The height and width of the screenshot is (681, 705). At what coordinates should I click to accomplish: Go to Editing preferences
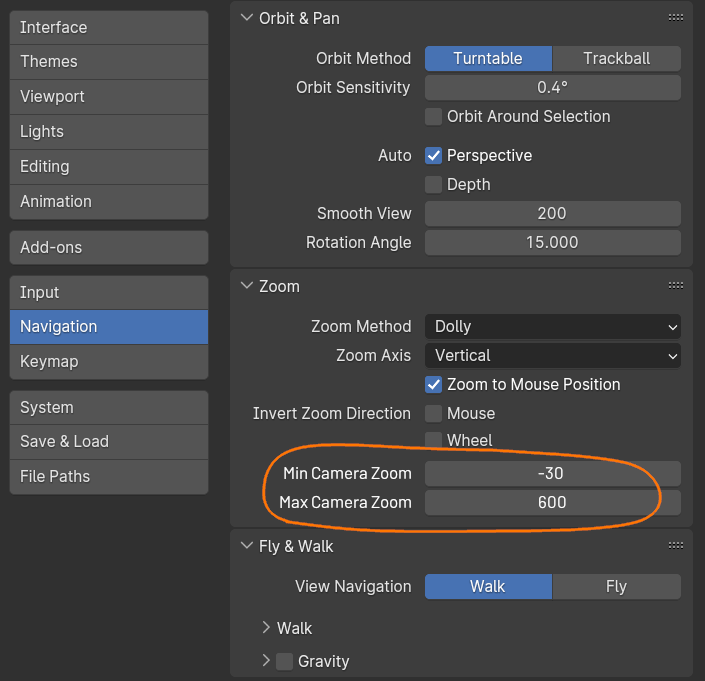pos(109,167)
